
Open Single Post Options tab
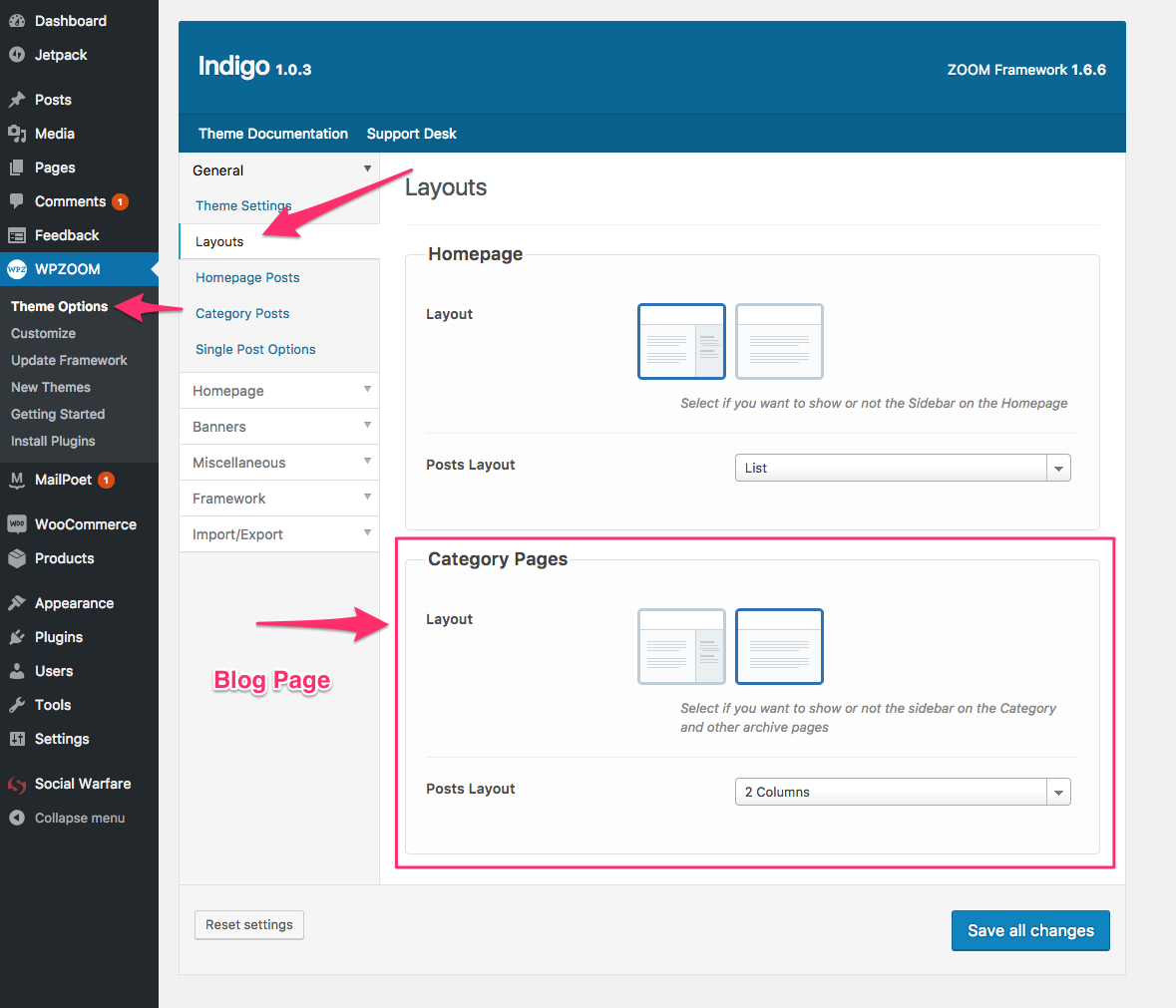coord(255,349)
